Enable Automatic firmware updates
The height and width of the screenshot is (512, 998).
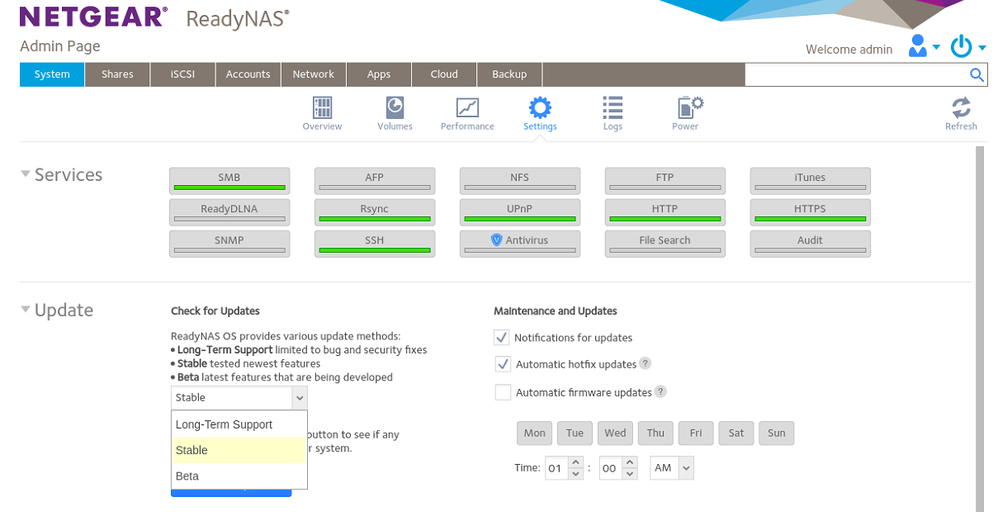pos(503,392)
